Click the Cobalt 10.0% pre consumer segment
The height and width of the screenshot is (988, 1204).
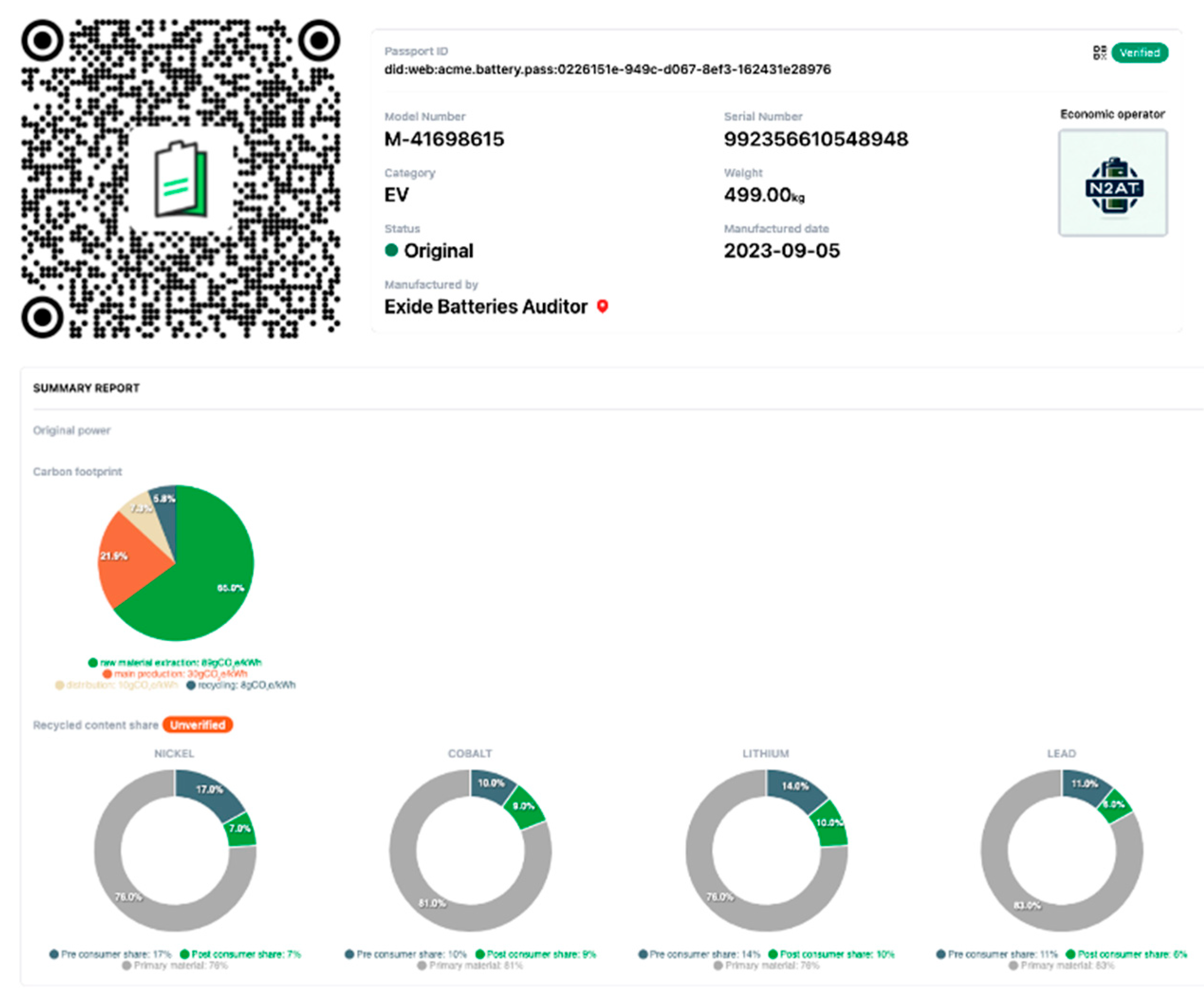[491, 785]
